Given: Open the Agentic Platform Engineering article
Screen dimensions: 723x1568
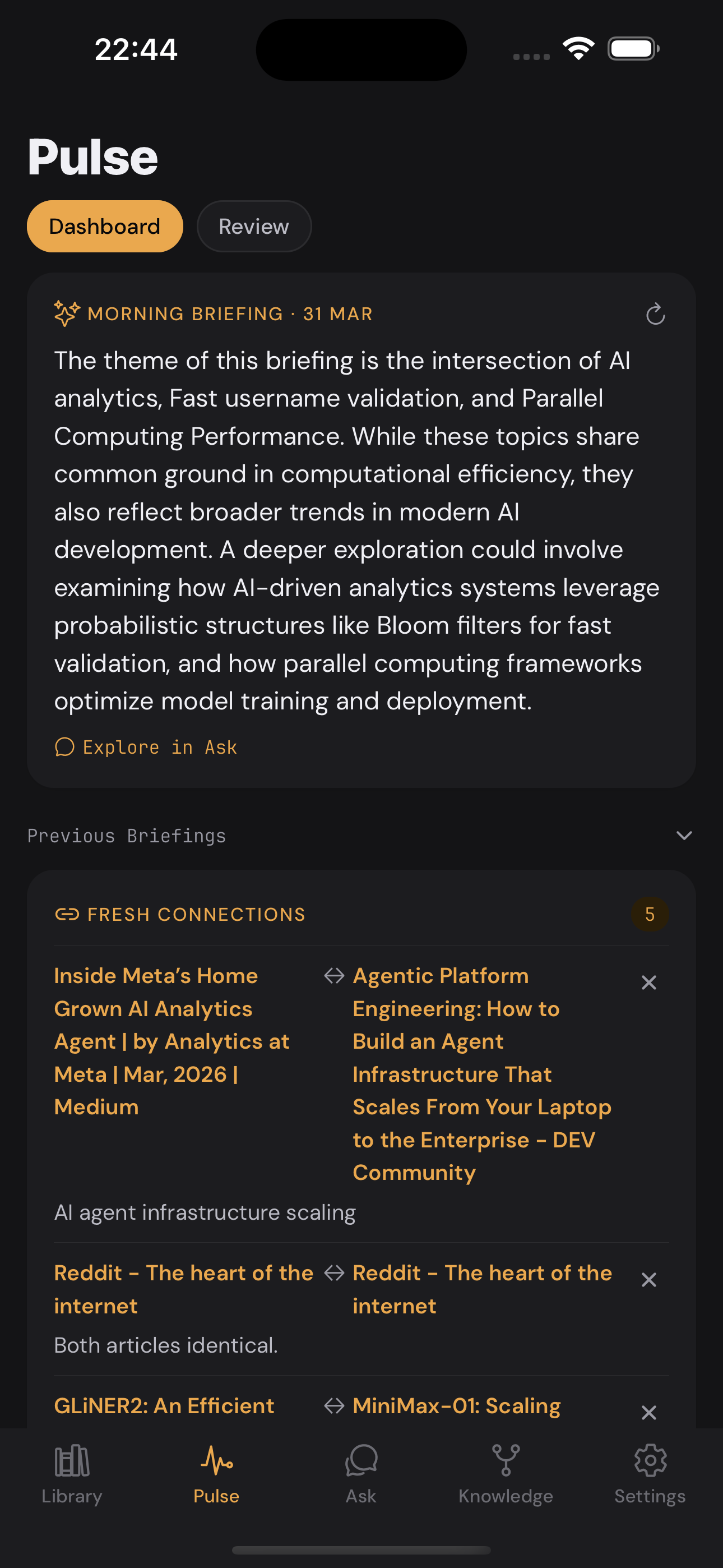Looking at the screenshot, I should coord(482,1074).
